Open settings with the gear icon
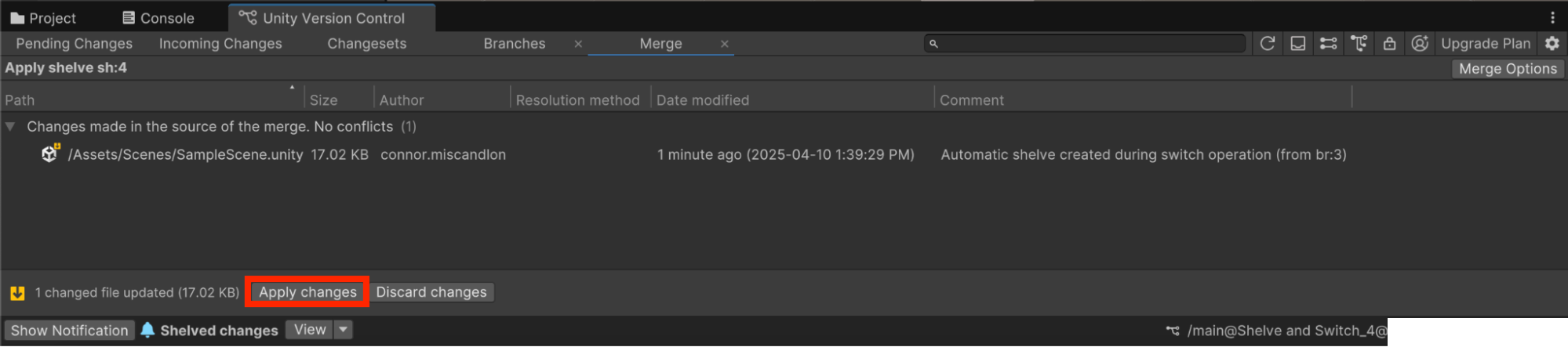The height and width of the screenshot is (347, 1568). 1552,44
